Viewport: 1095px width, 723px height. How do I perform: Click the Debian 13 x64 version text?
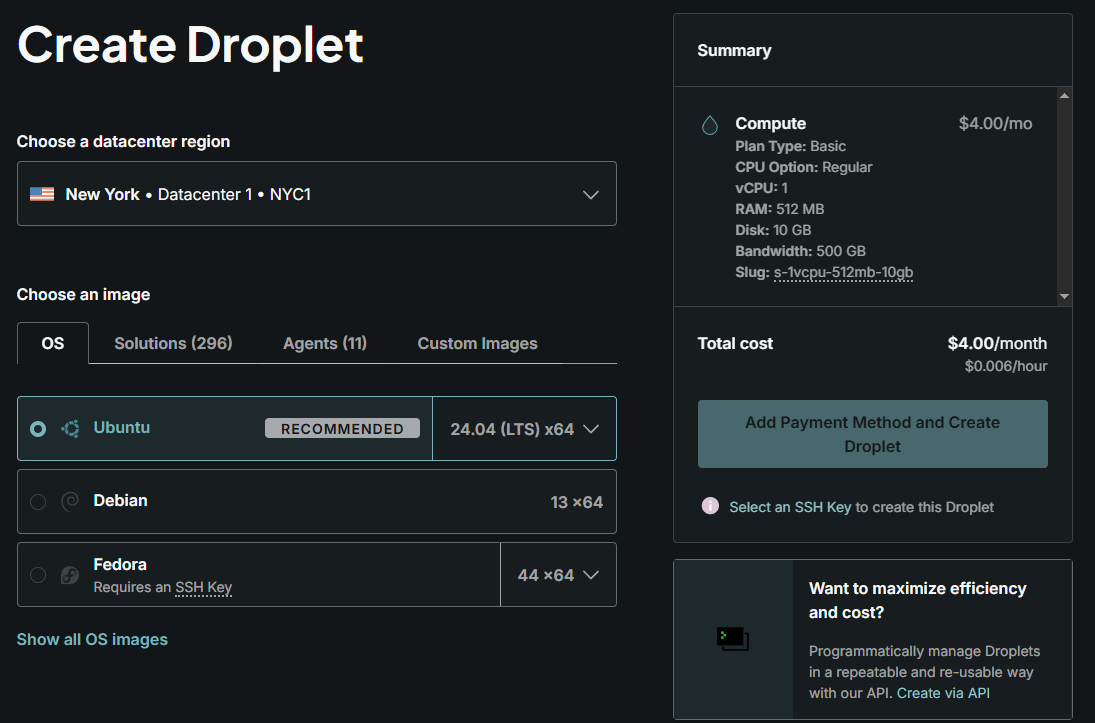pyautogui.click(x=576, y=502)
